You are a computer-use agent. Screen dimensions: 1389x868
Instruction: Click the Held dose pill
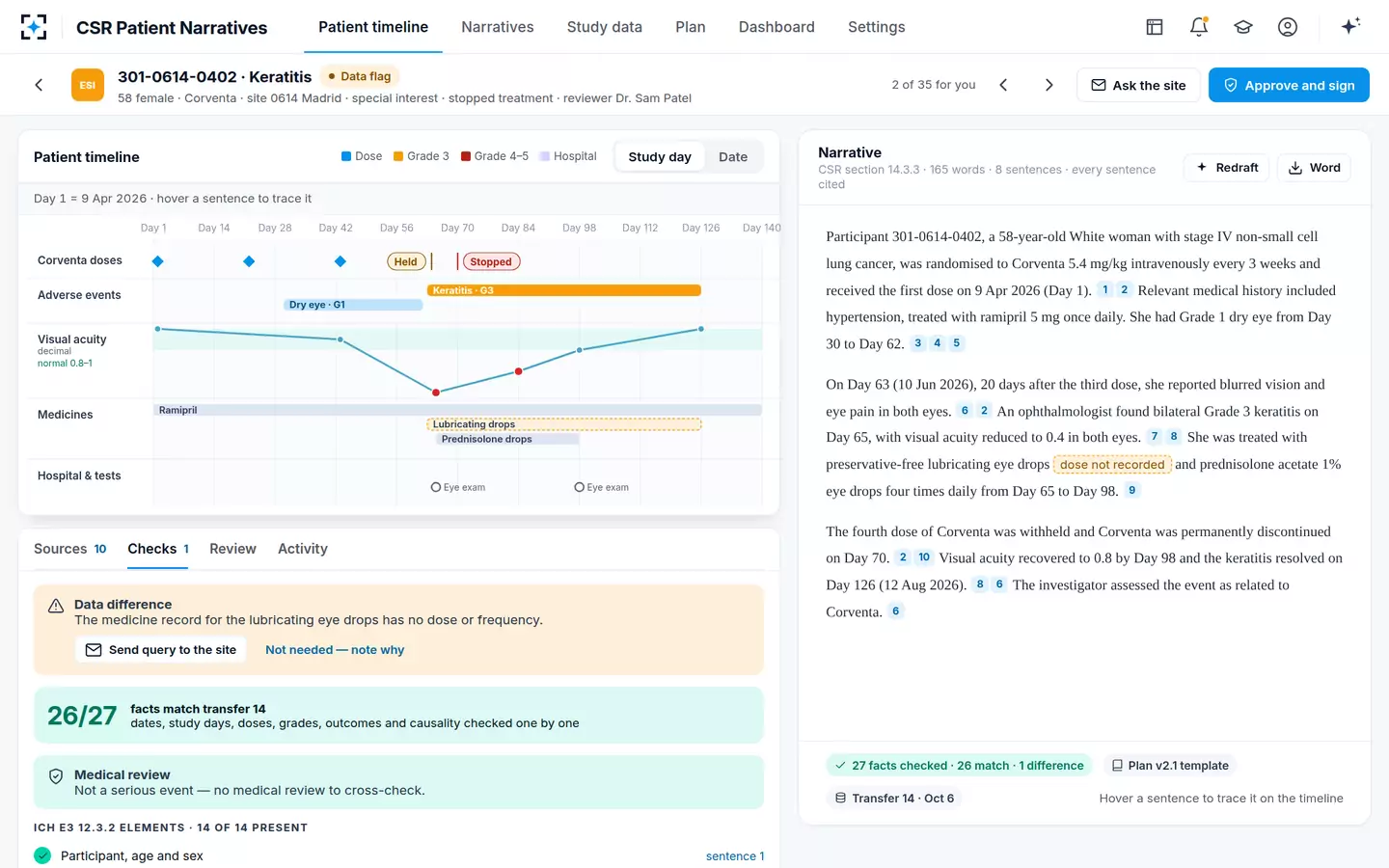click(406, 261)
